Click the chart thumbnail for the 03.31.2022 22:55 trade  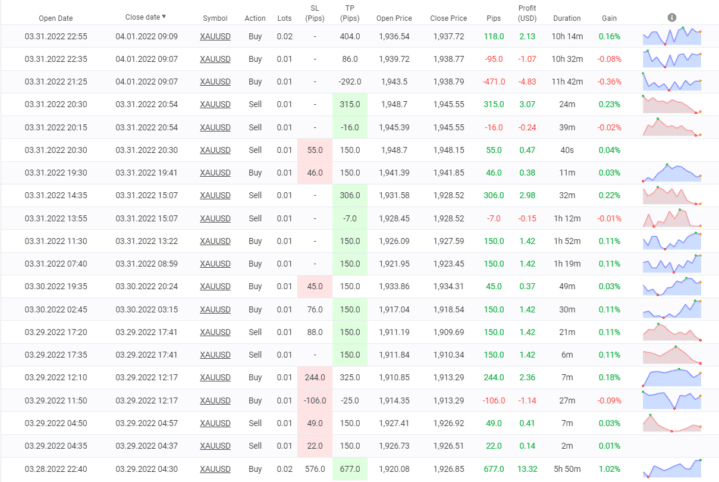(674, 36)
